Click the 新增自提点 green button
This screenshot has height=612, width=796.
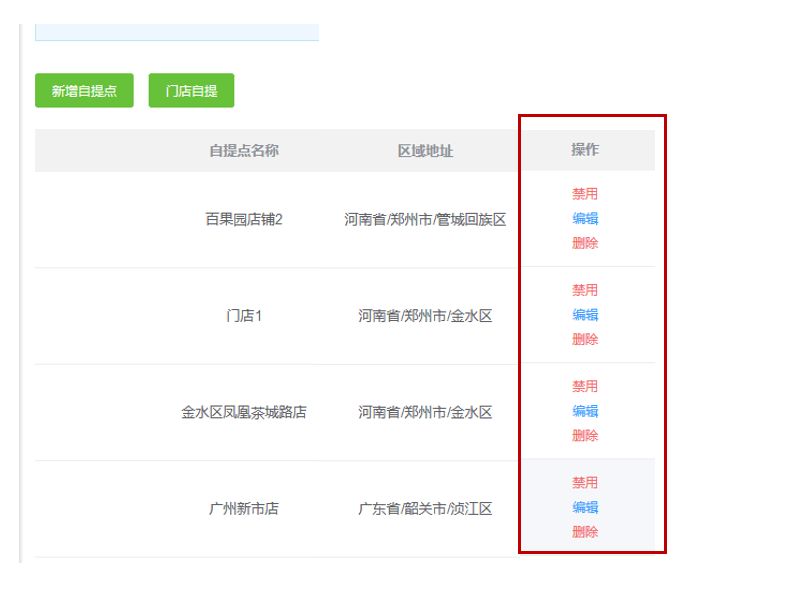84,91
